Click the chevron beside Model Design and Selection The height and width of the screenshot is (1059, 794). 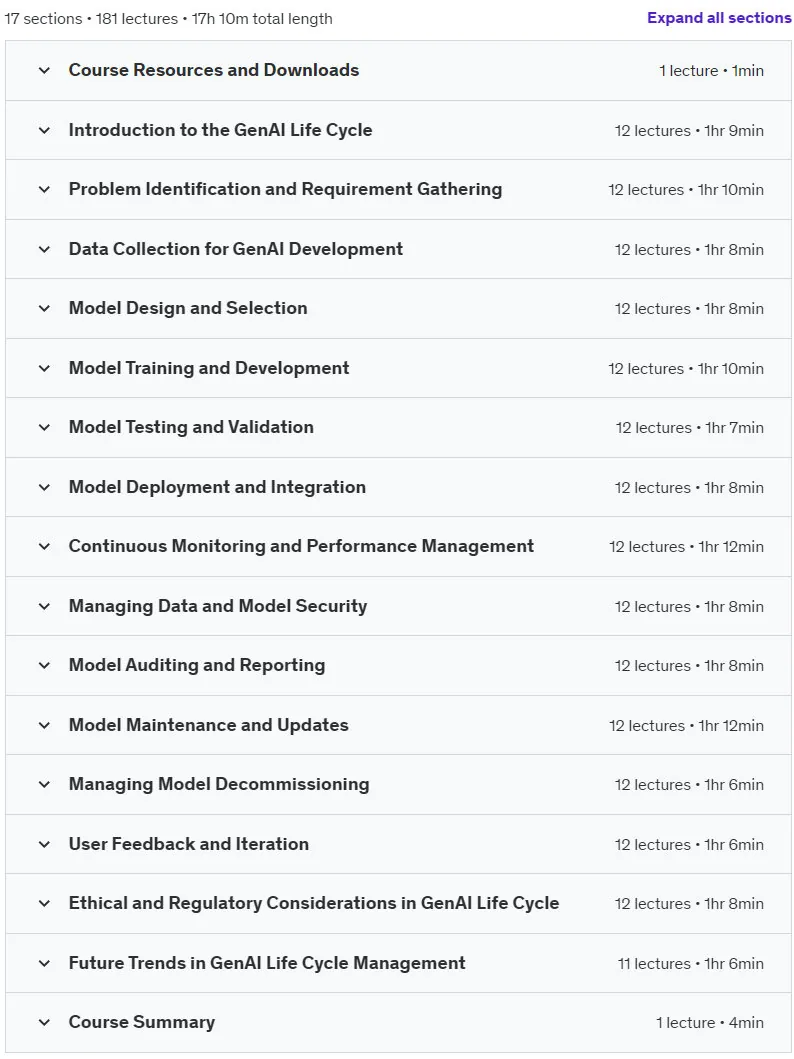[x=45, y=309]
